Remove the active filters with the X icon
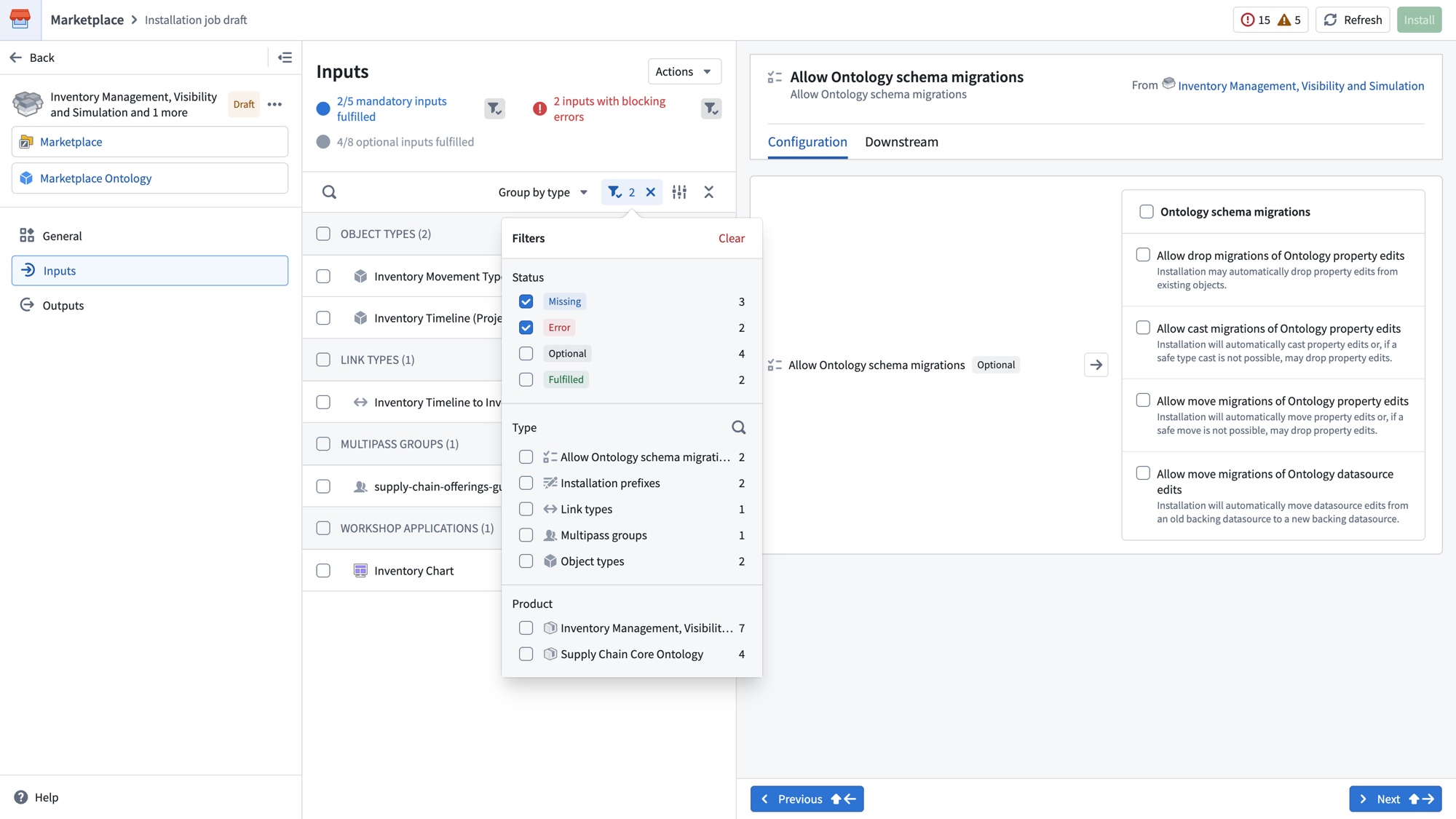The image size is (1456, 819). click(651, 192)
